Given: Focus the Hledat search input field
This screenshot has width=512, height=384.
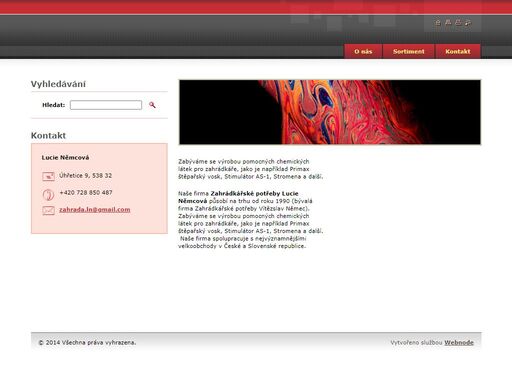Looking at the screenshot, I should pyautogui.click(x=106, y=105).
